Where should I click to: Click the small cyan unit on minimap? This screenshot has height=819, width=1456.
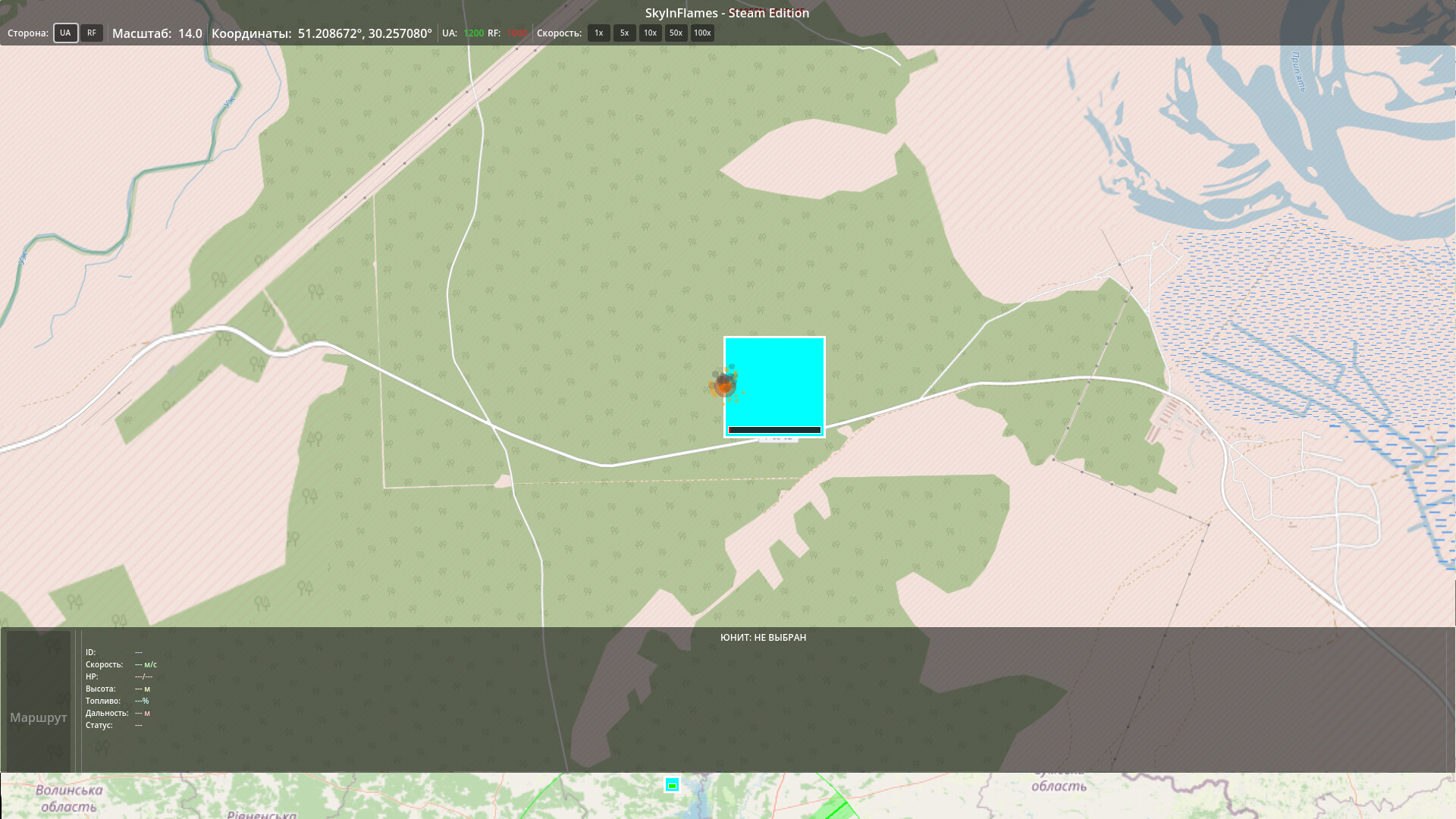click(x=672, y=785)
